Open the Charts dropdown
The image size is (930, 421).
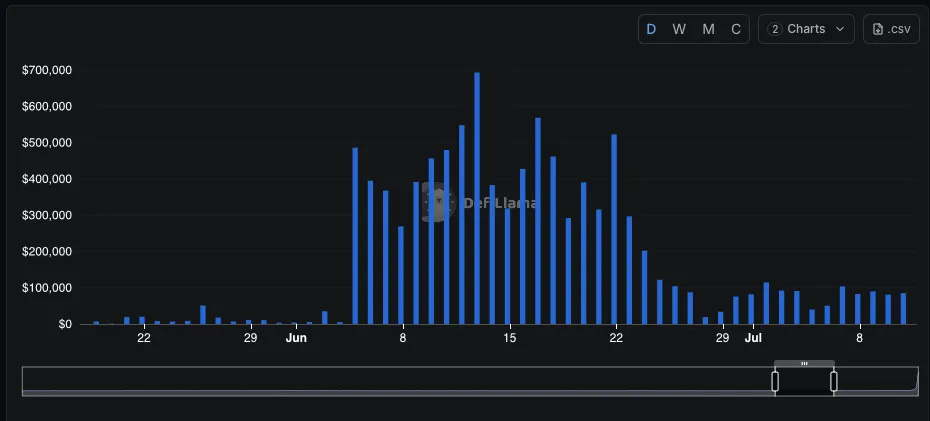click(x=806, y=29)
